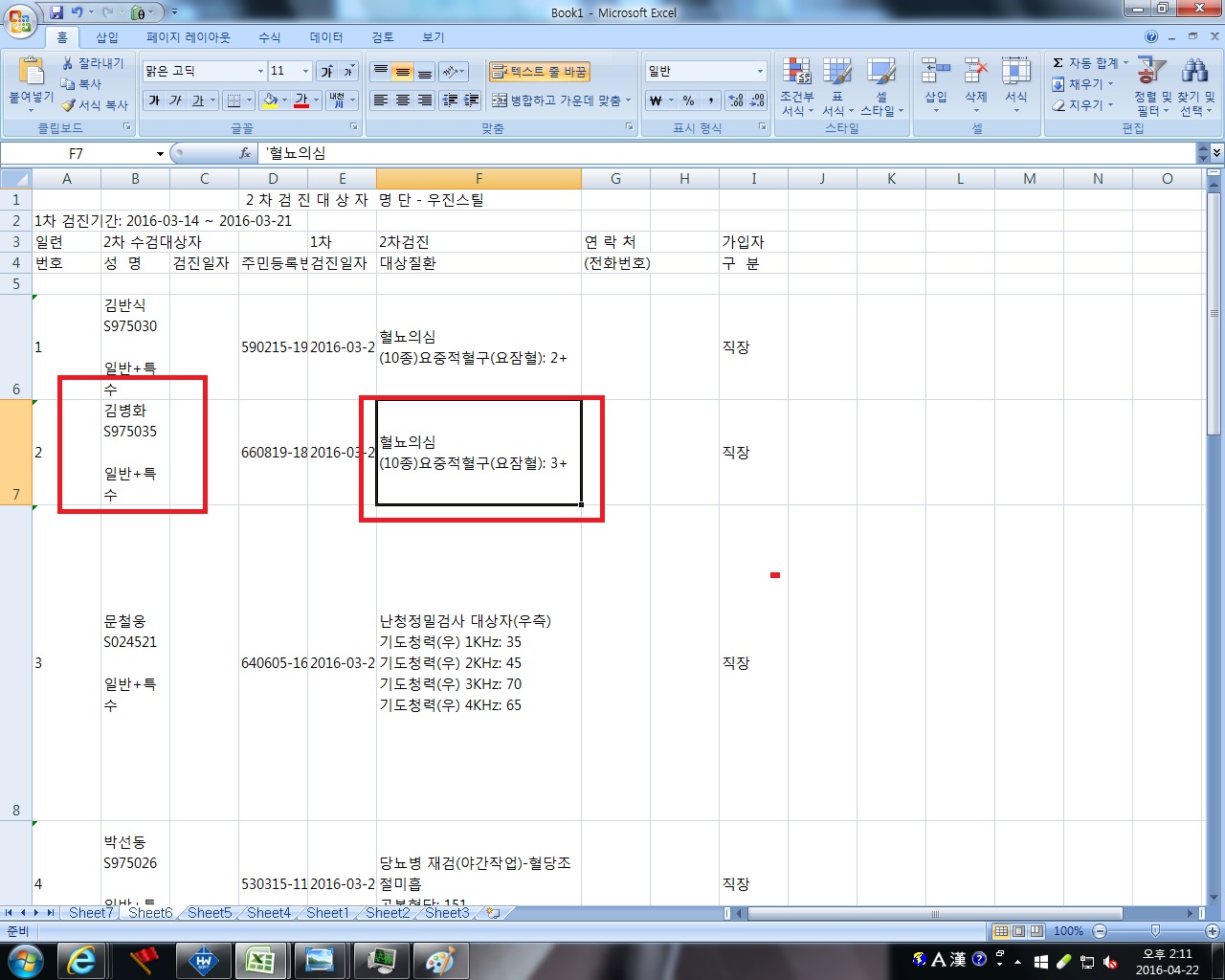The height and width of the screenshot is (980, 1225).
Task: Select the Format Painter (서식 복사) icon
Action: pyautogui.click(x=68, y=105)
